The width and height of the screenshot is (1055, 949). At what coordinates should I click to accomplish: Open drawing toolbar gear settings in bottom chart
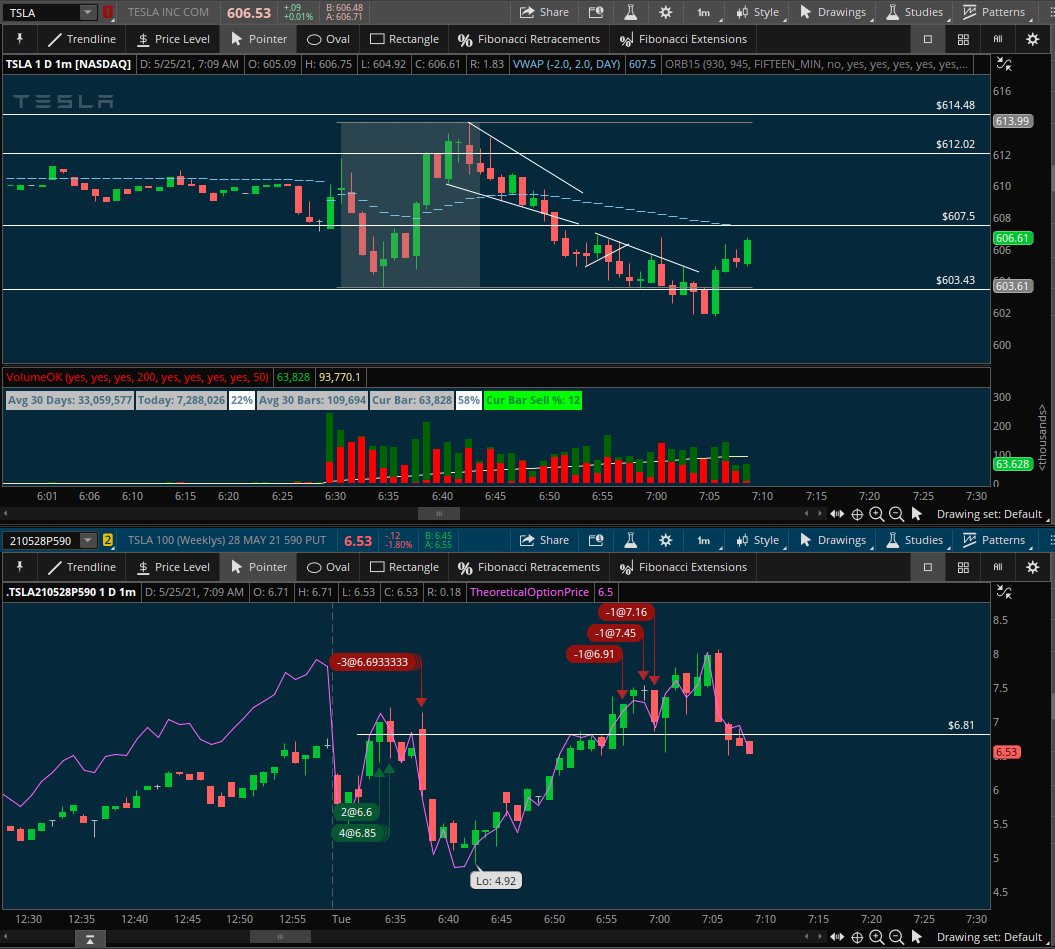coord(1033,567)
